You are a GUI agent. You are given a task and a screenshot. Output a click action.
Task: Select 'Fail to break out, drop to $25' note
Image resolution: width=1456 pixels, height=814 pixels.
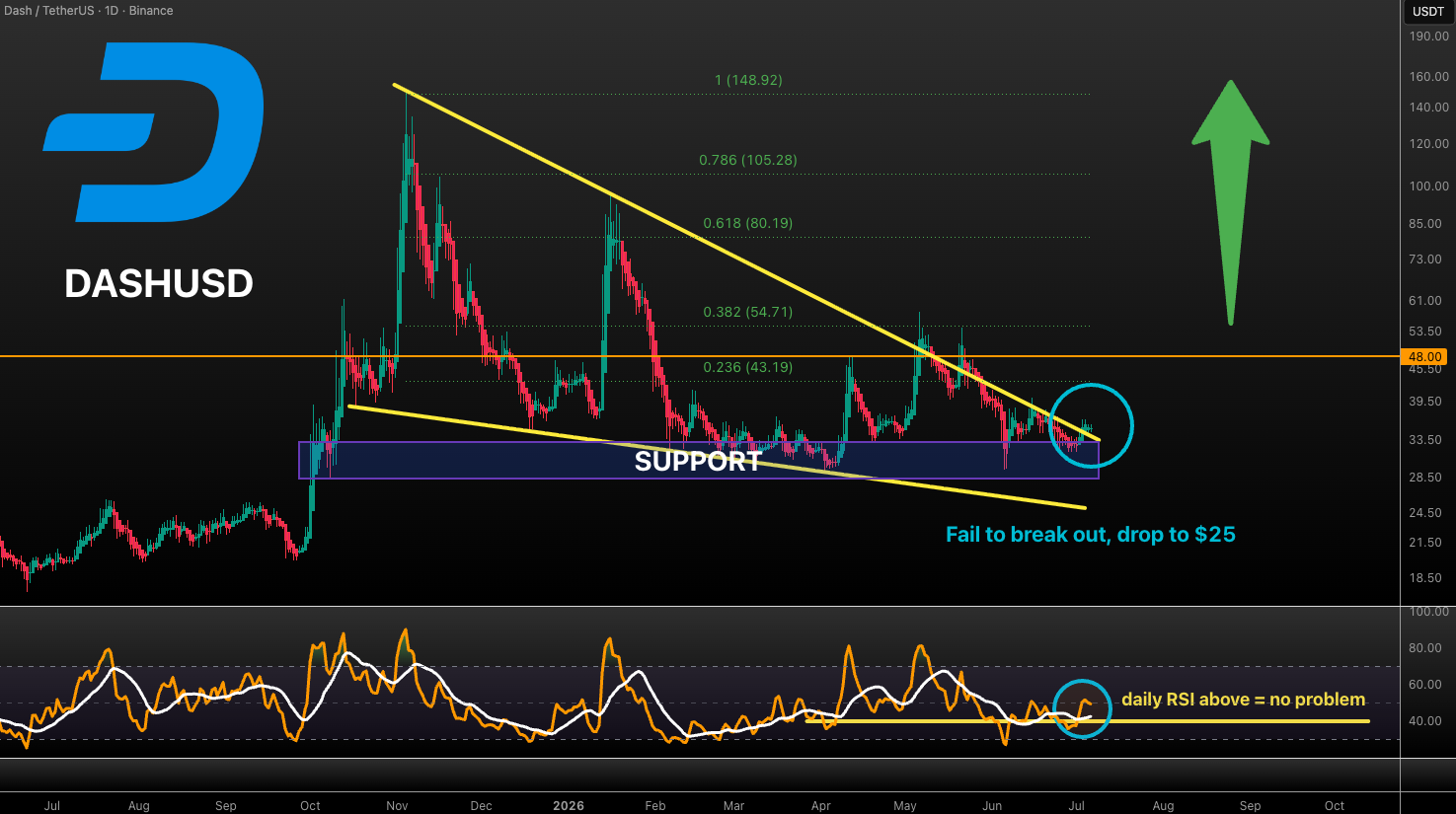tap(1091, 535)
